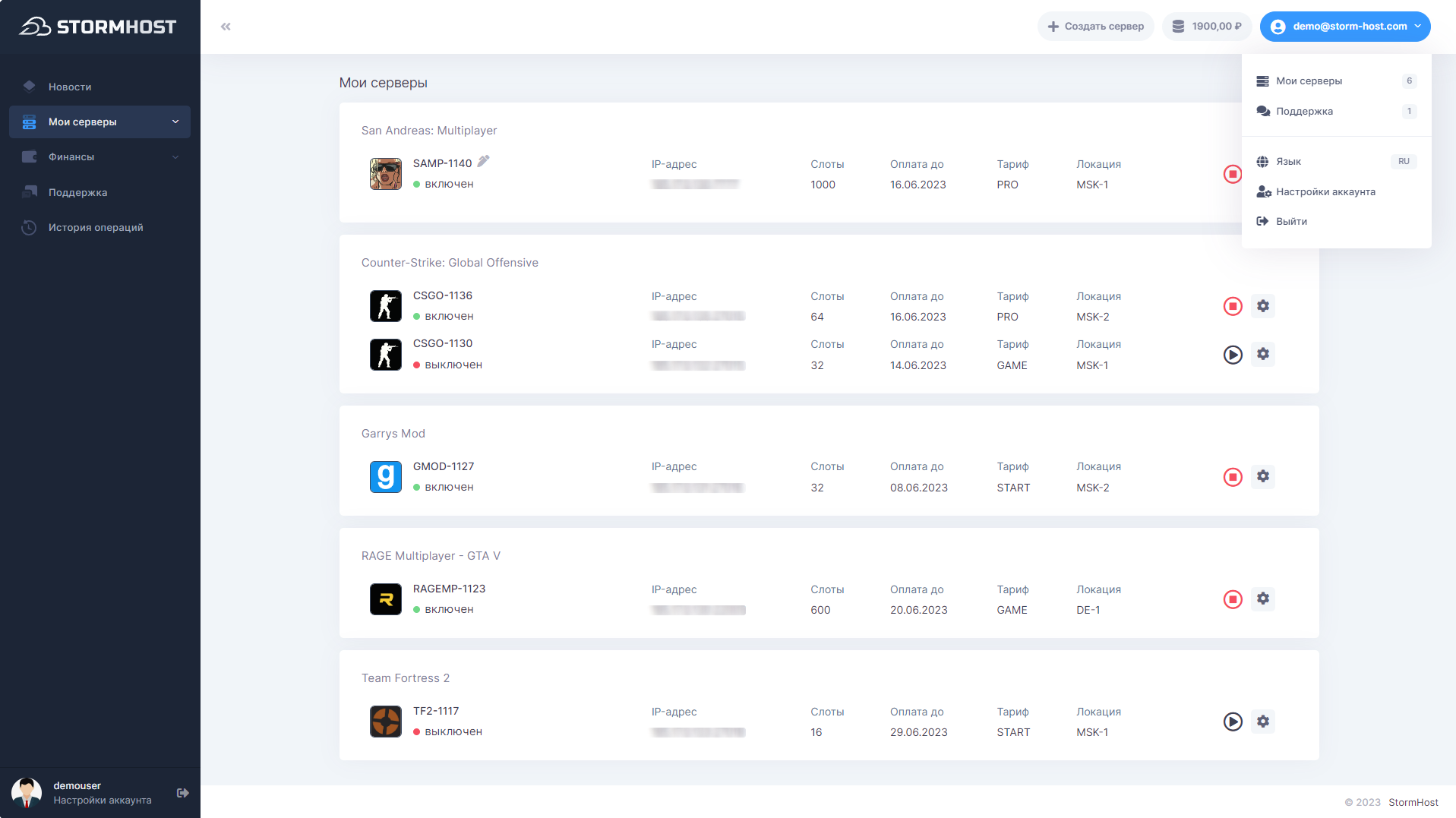Select Настройки аккаунта in account dropdown menu
1456x818 pixels.
pos(1325,192)
